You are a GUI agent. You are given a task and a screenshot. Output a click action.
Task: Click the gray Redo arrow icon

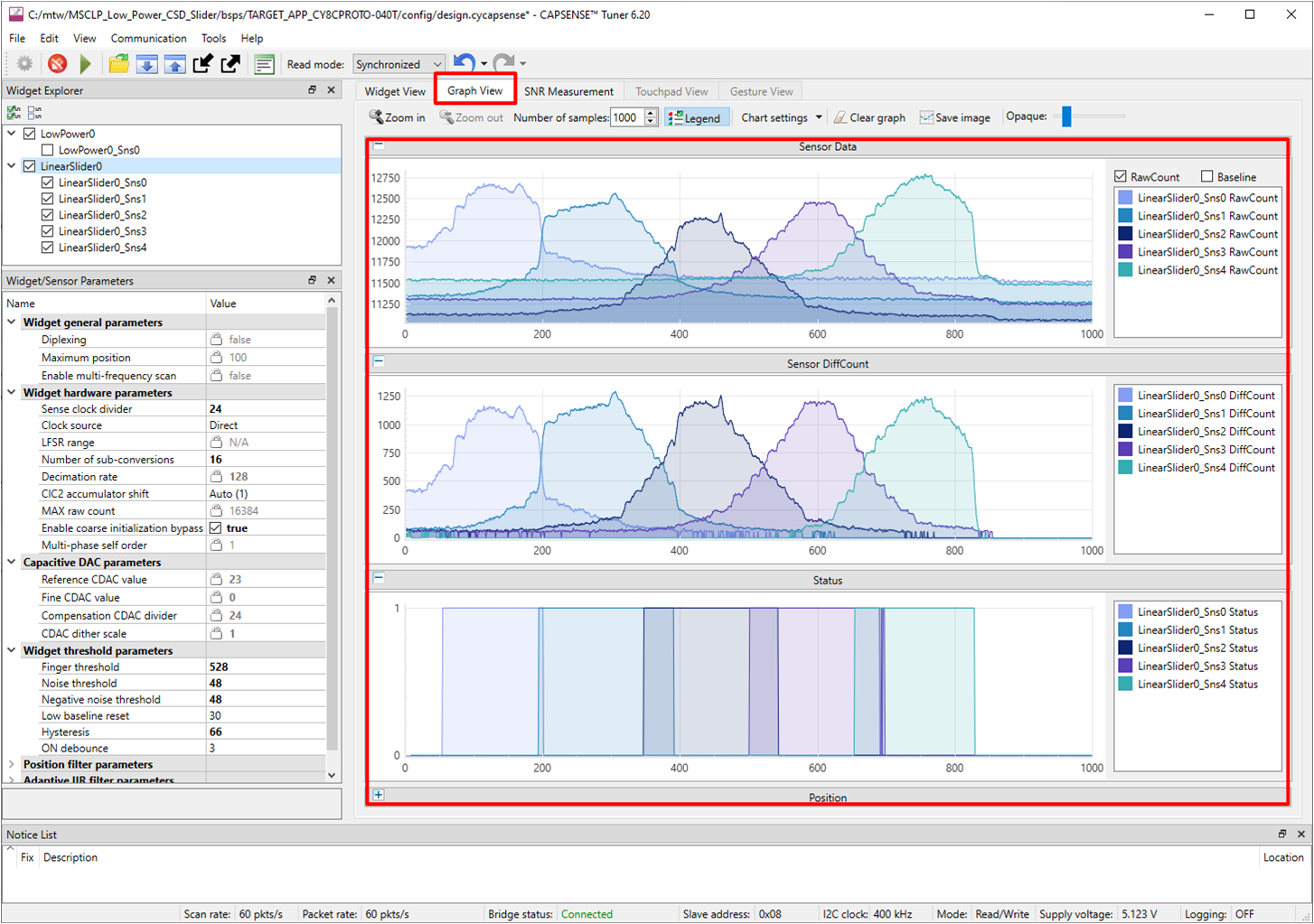click(503, 63)
